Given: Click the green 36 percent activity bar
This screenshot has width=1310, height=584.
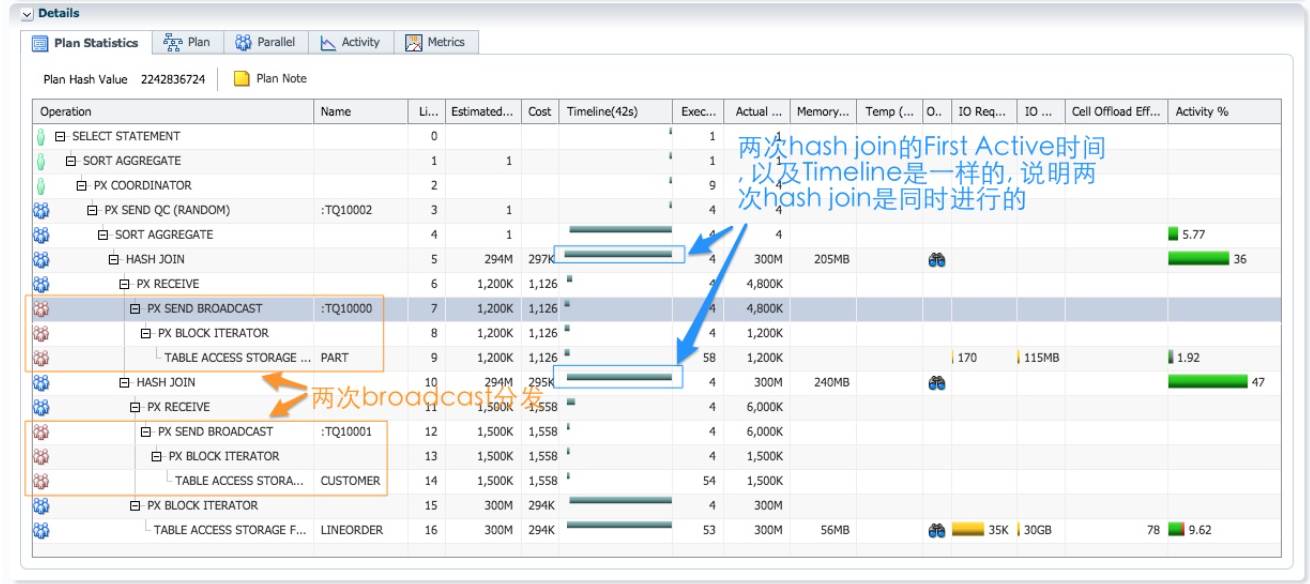Looking at the screenshot, I should [x=1198, y=259].
